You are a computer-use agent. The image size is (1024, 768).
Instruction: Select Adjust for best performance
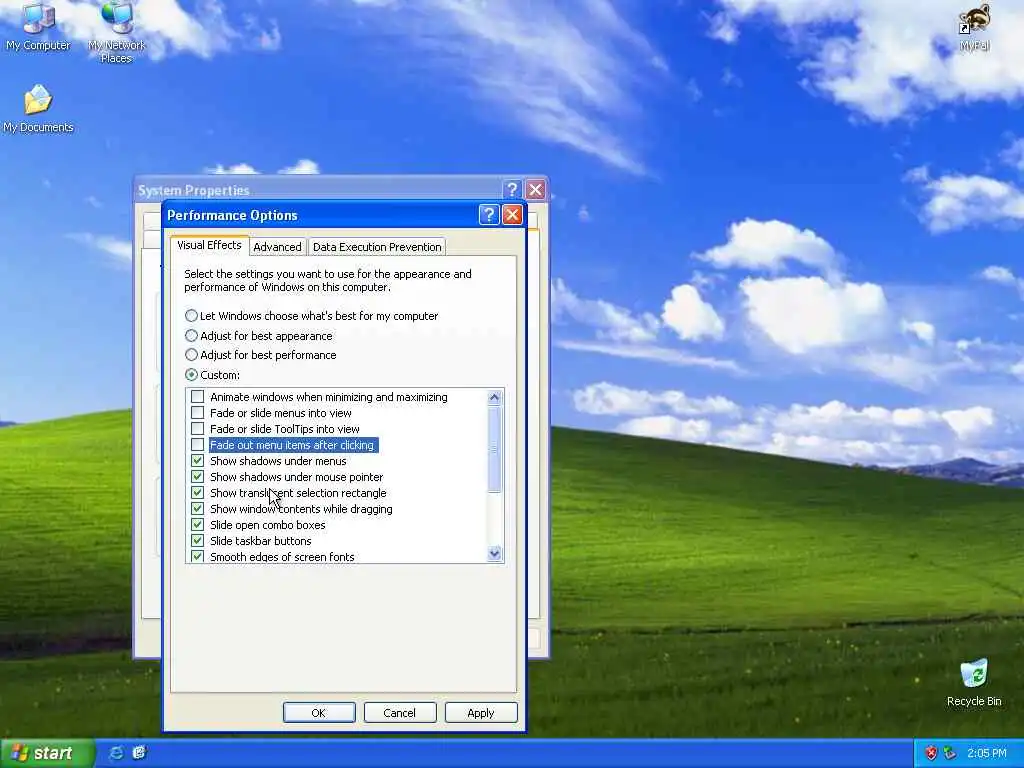[261, 355]
